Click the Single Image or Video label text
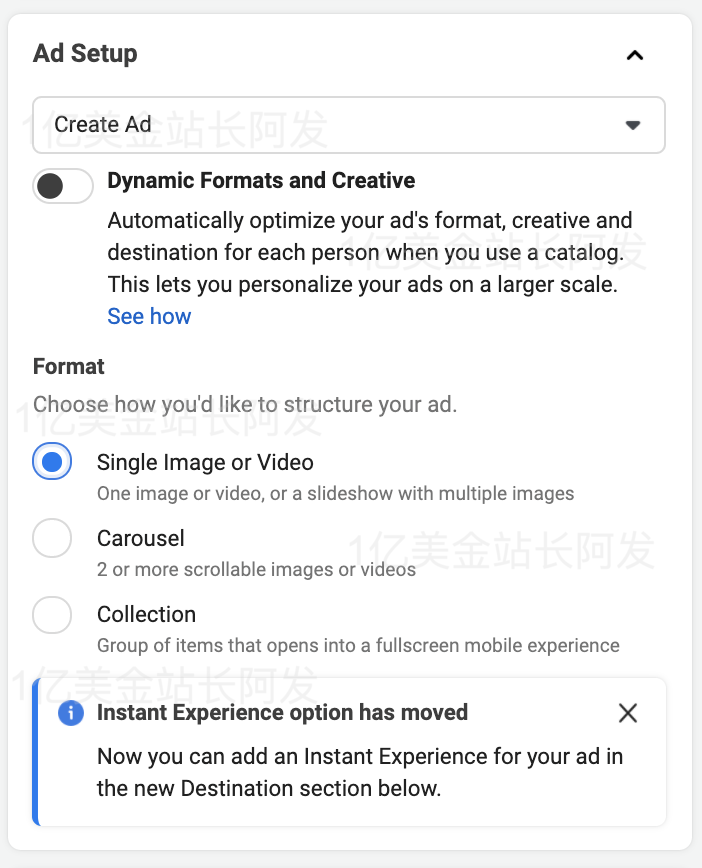 pyautogui.click(x=205, y=462)
